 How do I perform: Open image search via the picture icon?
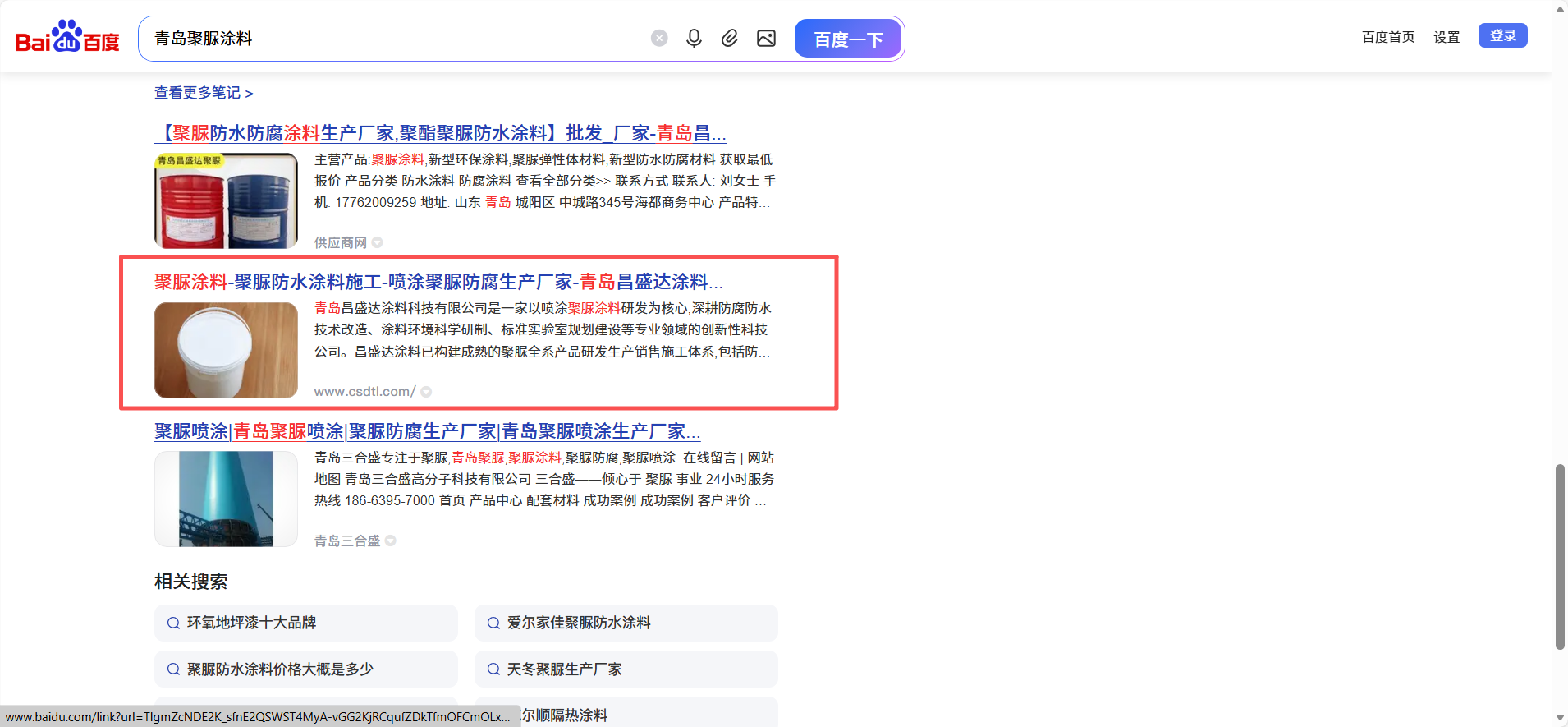pos(766,39)
